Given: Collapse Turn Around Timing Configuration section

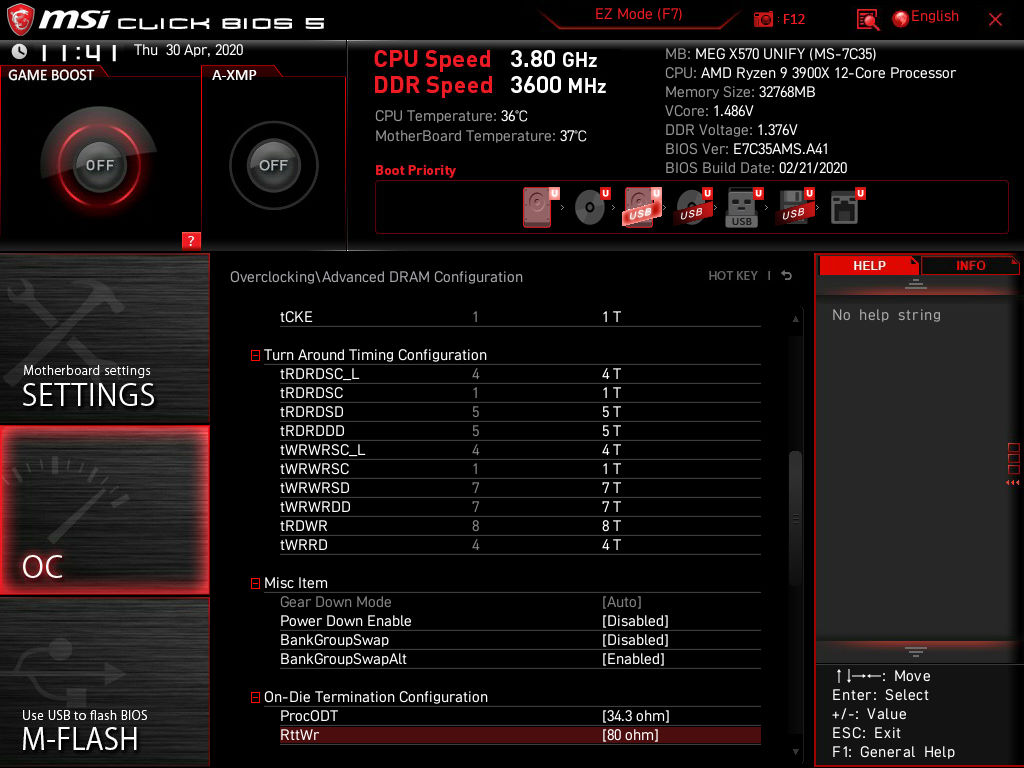Looking at the screenshot, I should (255, 355).
